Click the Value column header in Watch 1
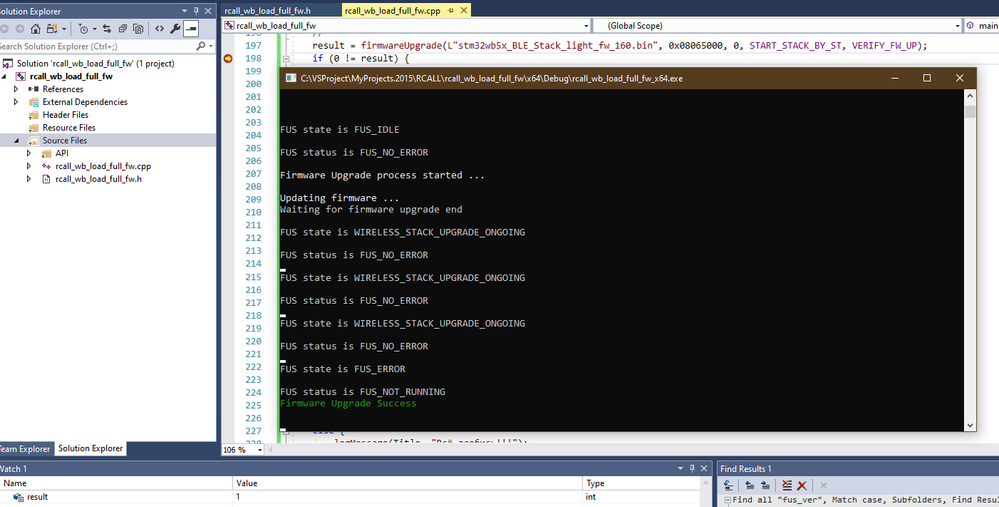 pyautogui.click(x=407, y=483)
